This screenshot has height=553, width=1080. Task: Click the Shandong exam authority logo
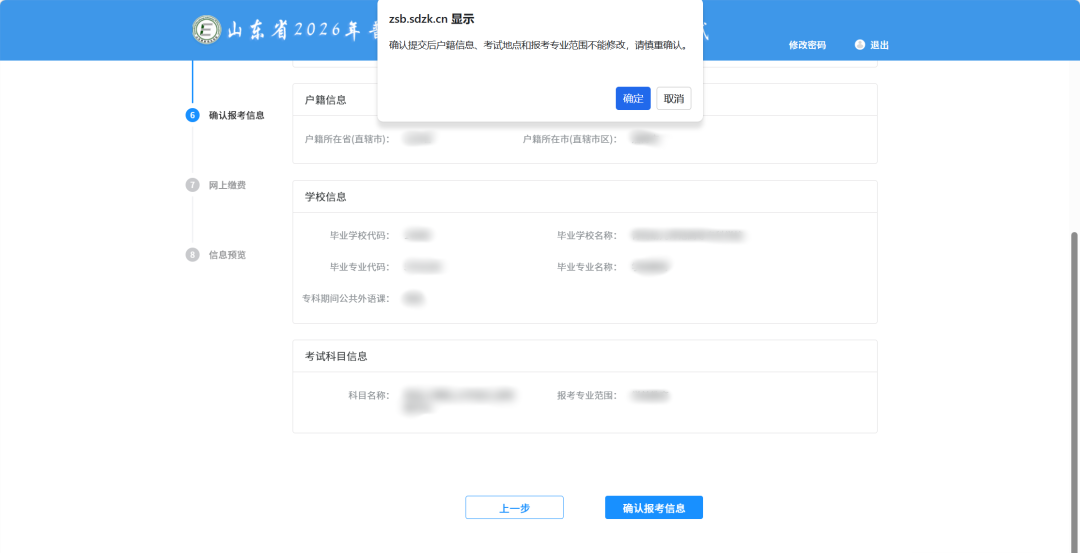207,30
